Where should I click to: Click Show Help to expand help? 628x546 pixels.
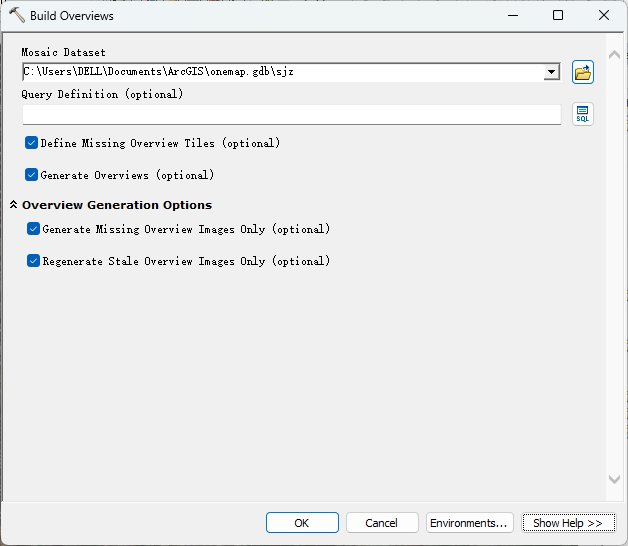(568, 523)
